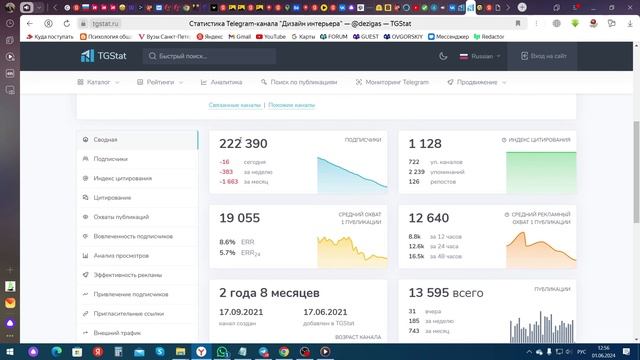The height and width of the screenshot is (360, 640).
Task: Open the Windows notification center icon
Action: coord(627,352)
